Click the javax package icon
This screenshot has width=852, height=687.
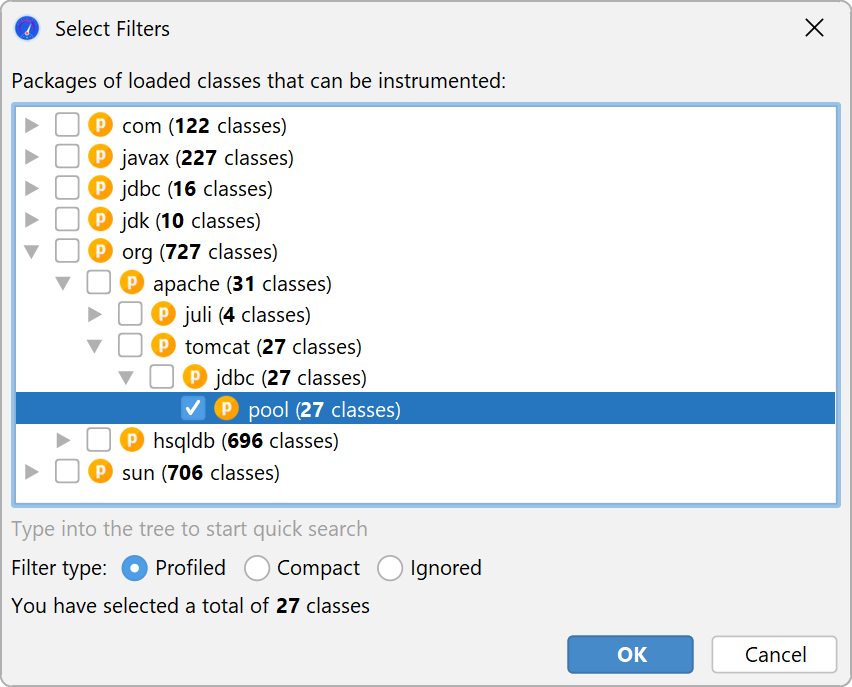100,157
